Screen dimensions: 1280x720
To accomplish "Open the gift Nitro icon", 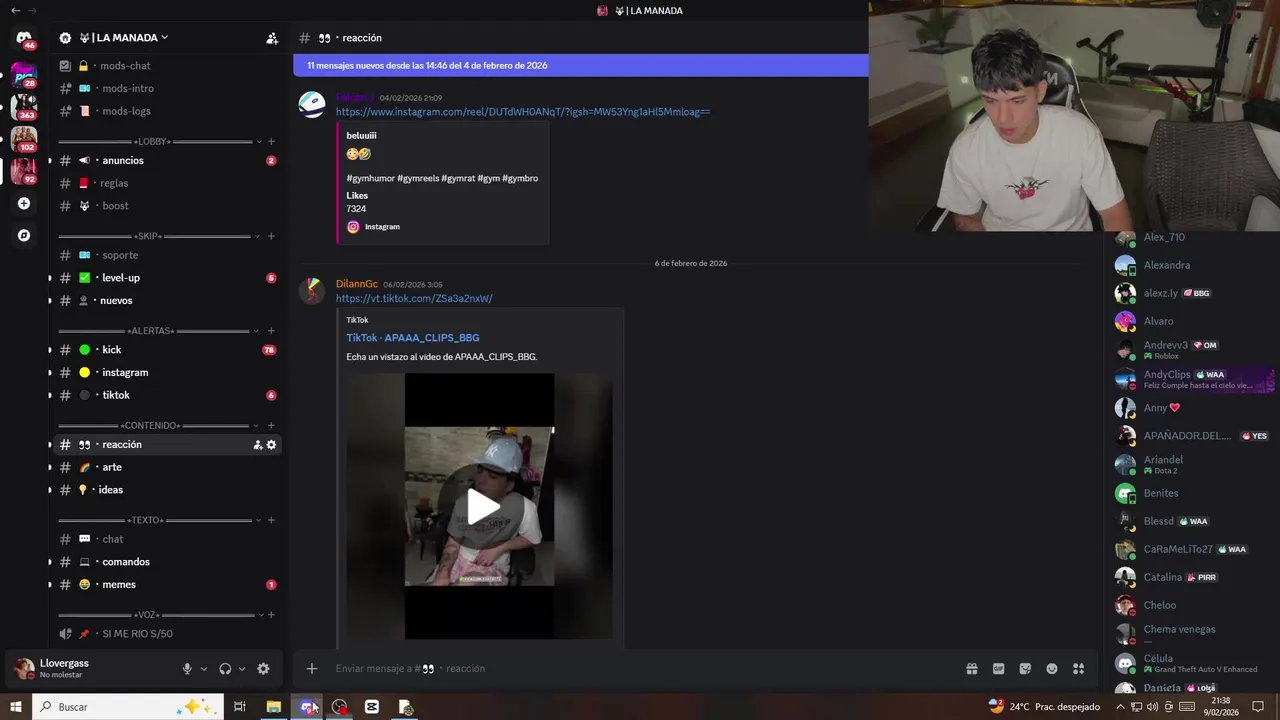I will tap(971, 669).
